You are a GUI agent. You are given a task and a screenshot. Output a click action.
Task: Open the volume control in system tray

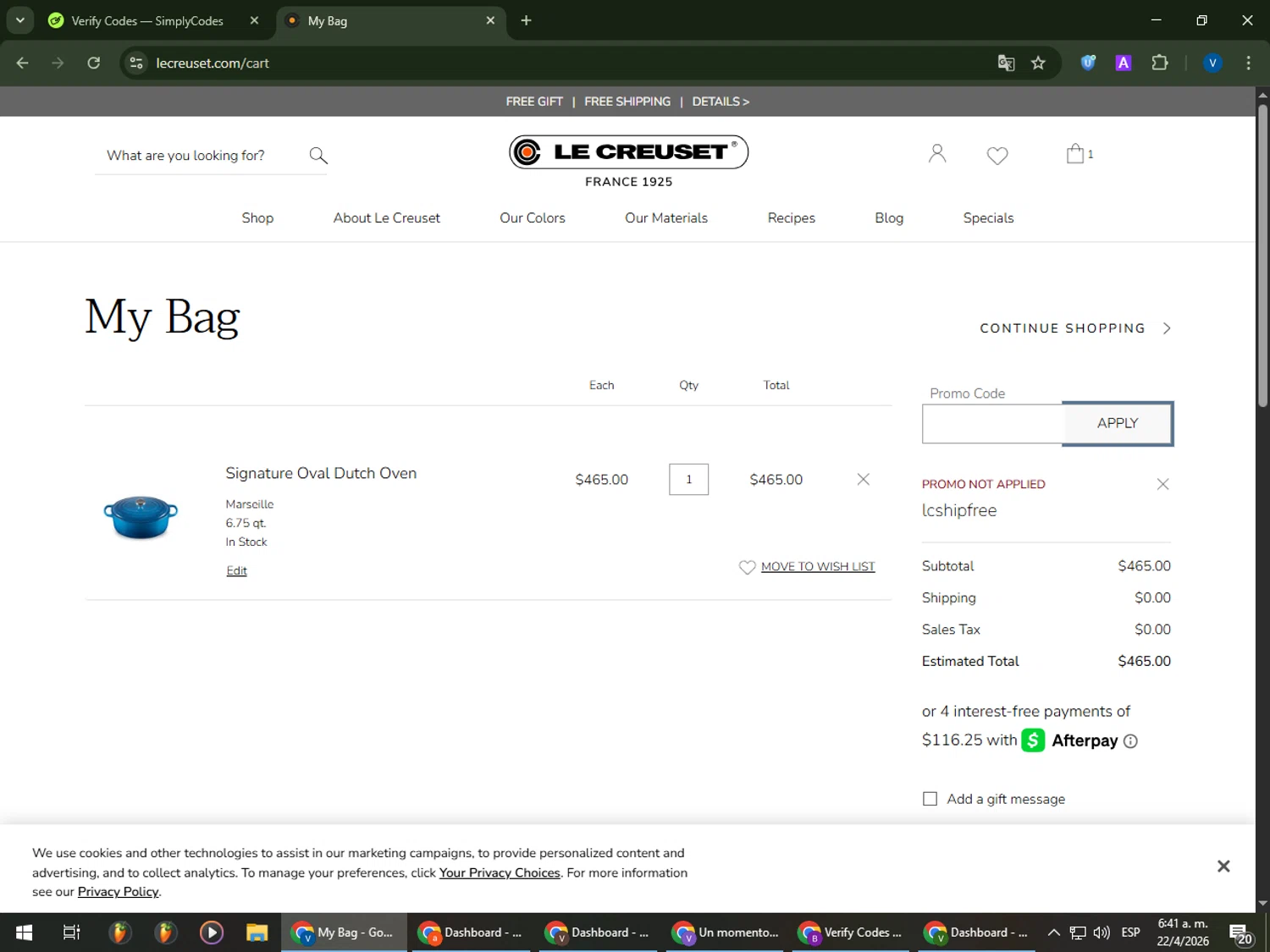tap(1102, 933)
